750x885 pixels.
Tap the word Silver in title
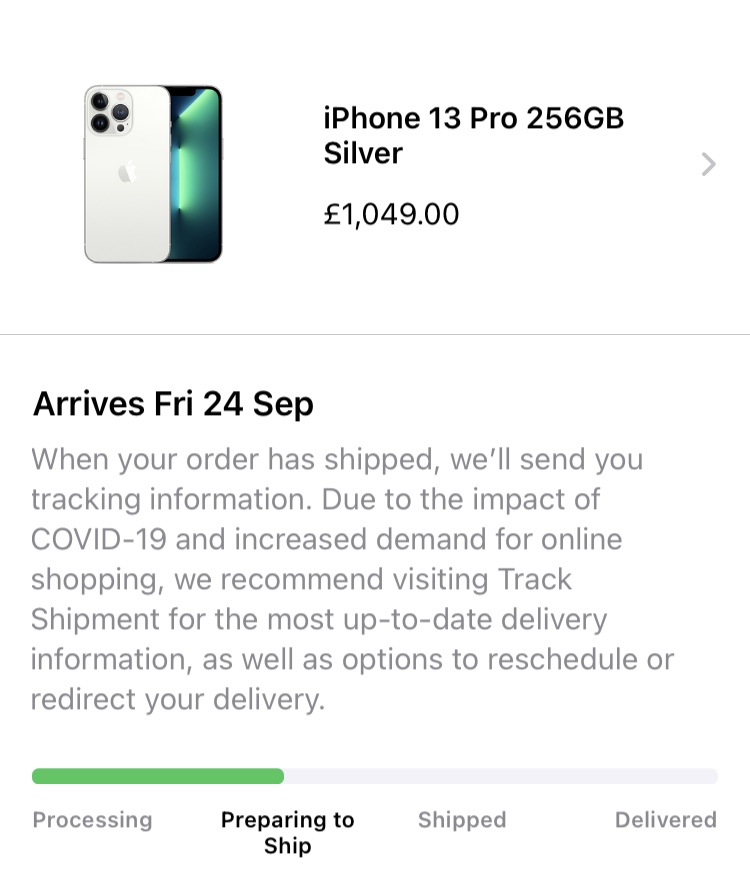pos(363,153)
